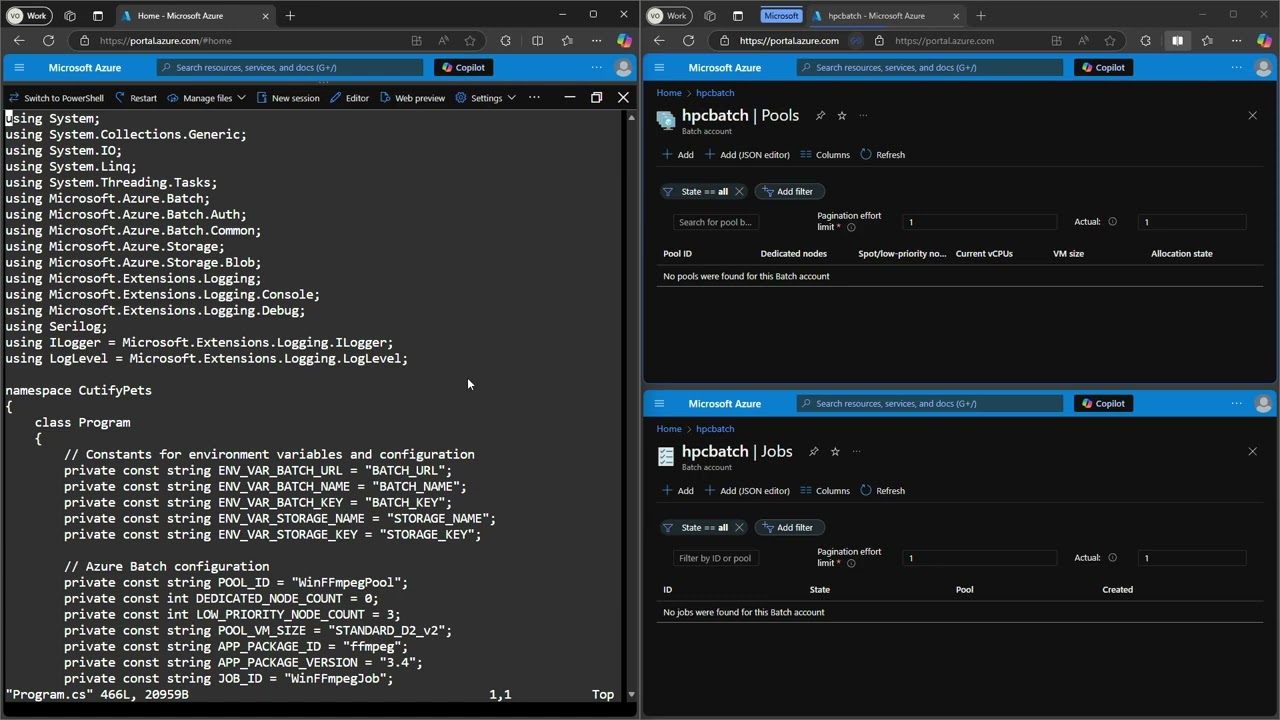This screenshot has height=720, width=1280.
Task: Show info about Pools Actual value
Action: pos(1112,222)
